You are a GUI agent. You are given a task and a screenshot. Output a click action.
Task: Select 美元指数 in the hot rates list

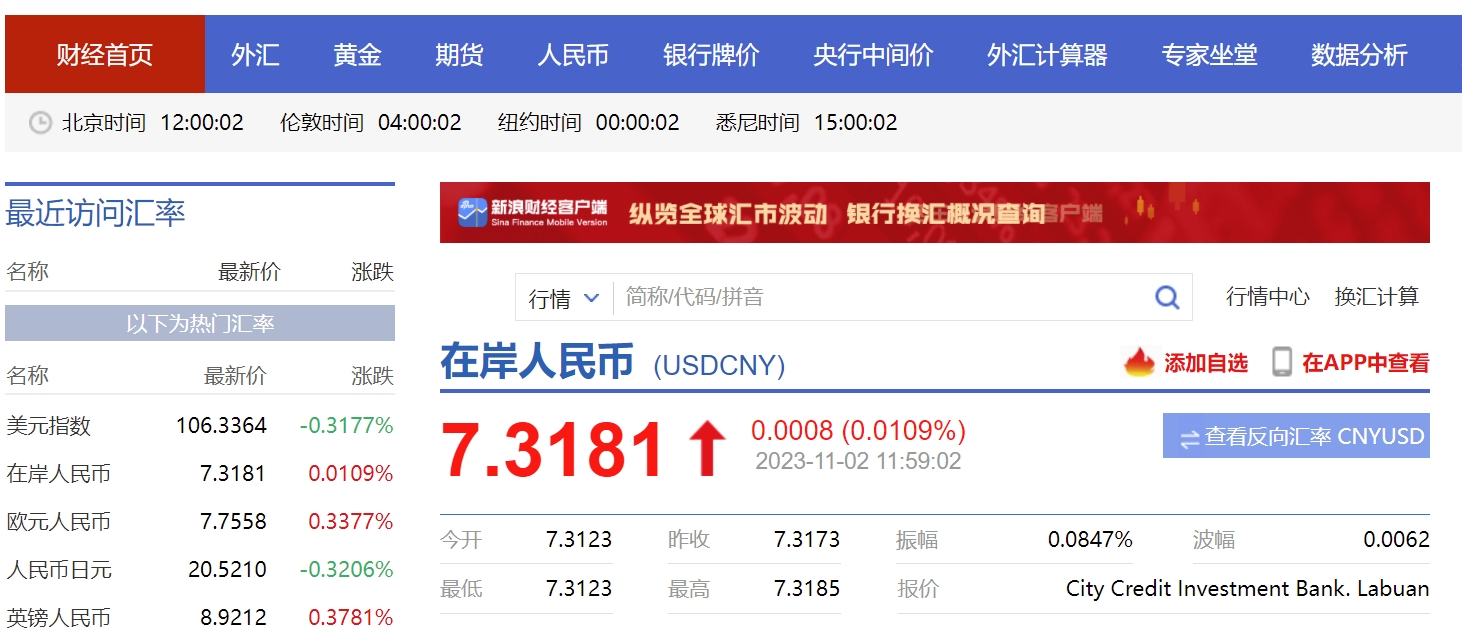(x=49, y=426)
